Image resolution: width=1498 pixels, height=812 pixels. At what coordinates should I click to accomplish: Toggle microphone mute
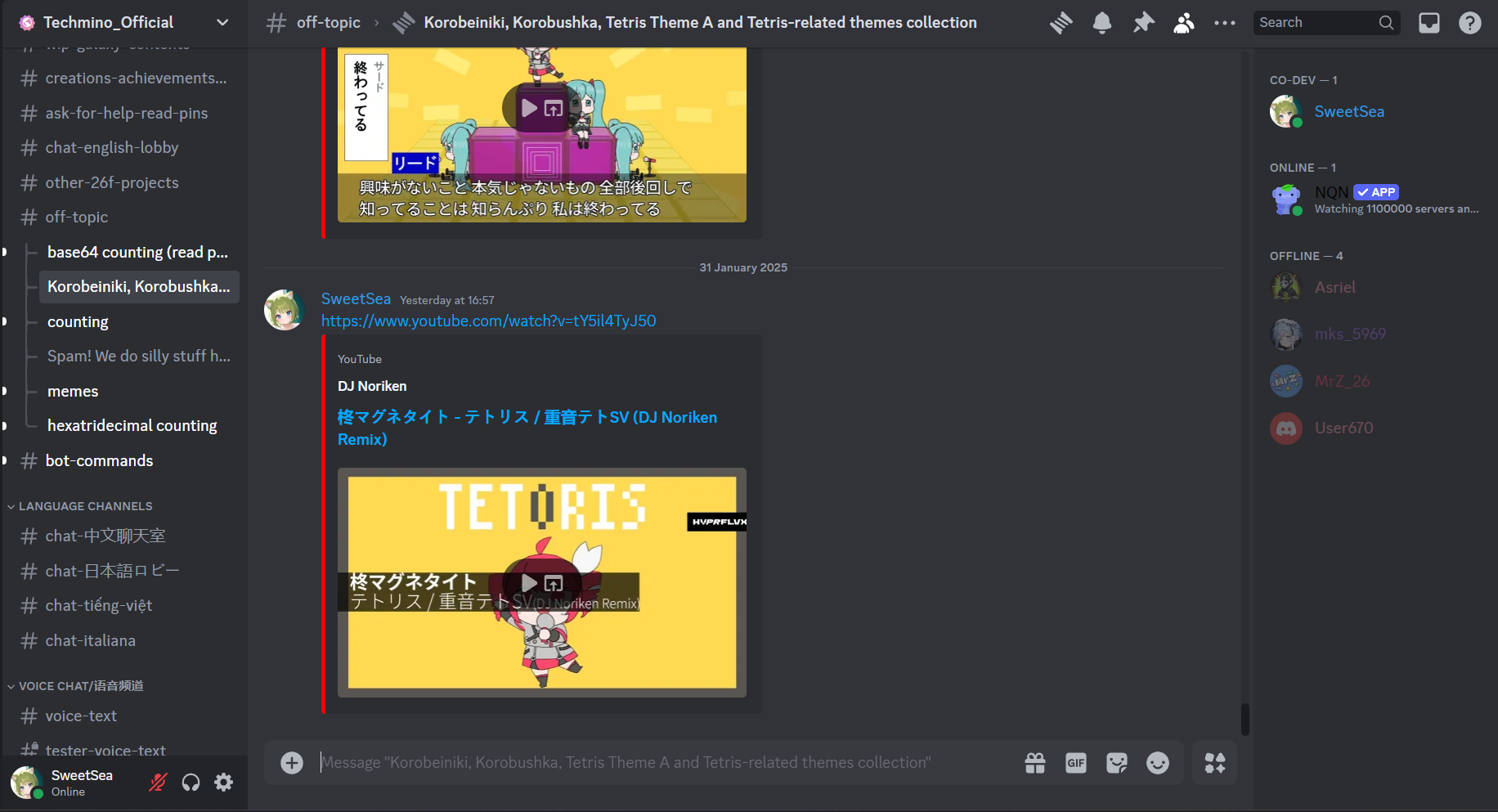[x=158, y=783]
